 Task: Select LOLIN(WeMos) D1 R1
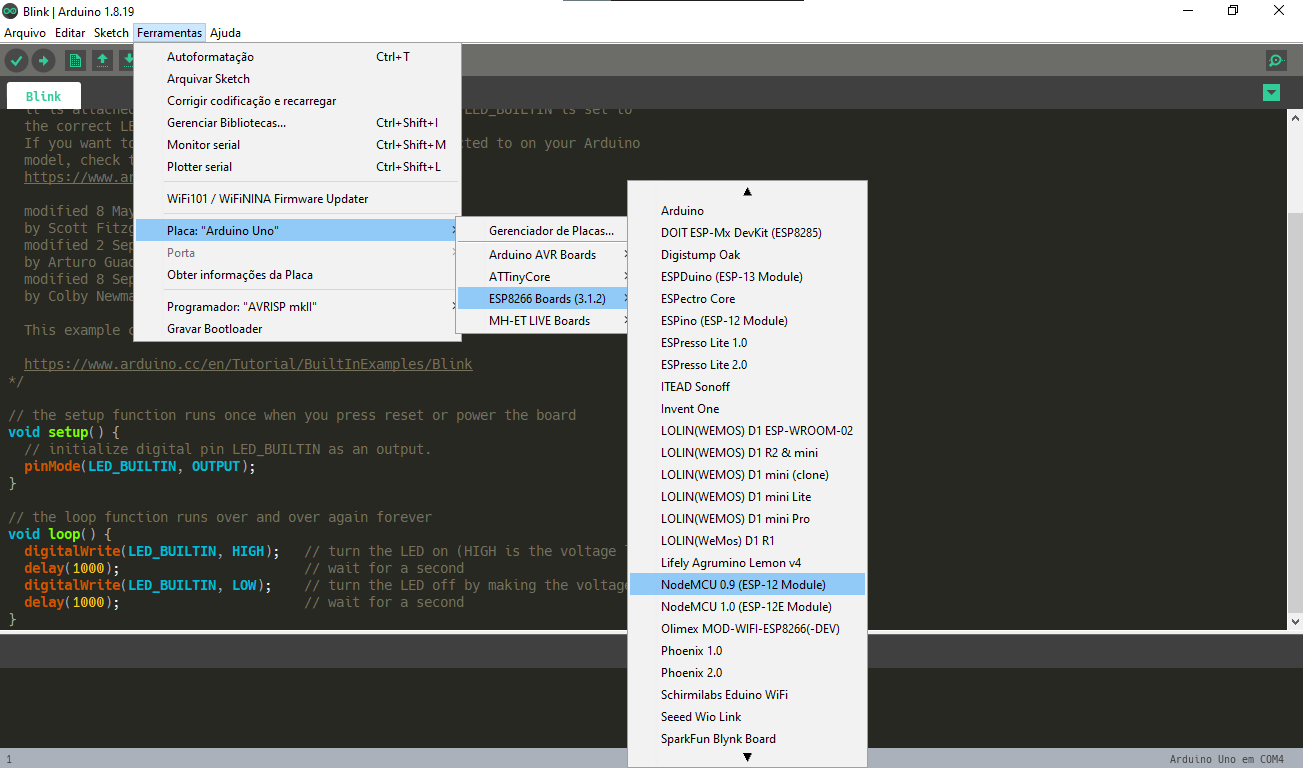pyautogui.click(x=747, y=541)
